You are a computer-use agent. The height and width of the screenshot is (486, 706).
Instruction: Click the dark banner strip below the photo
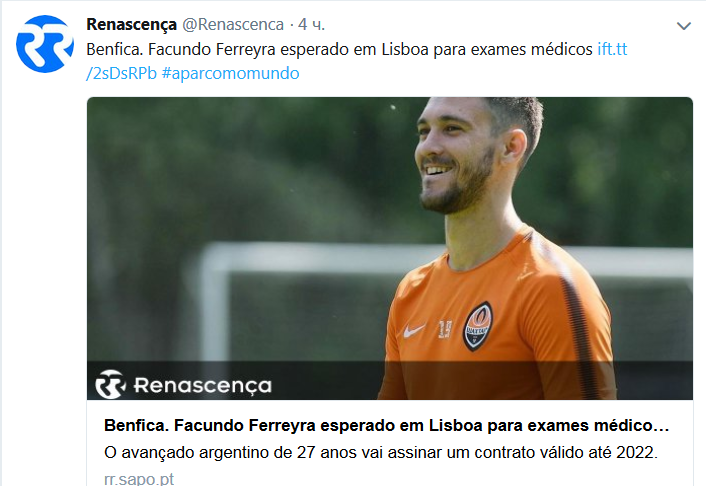tap(389, 380)
